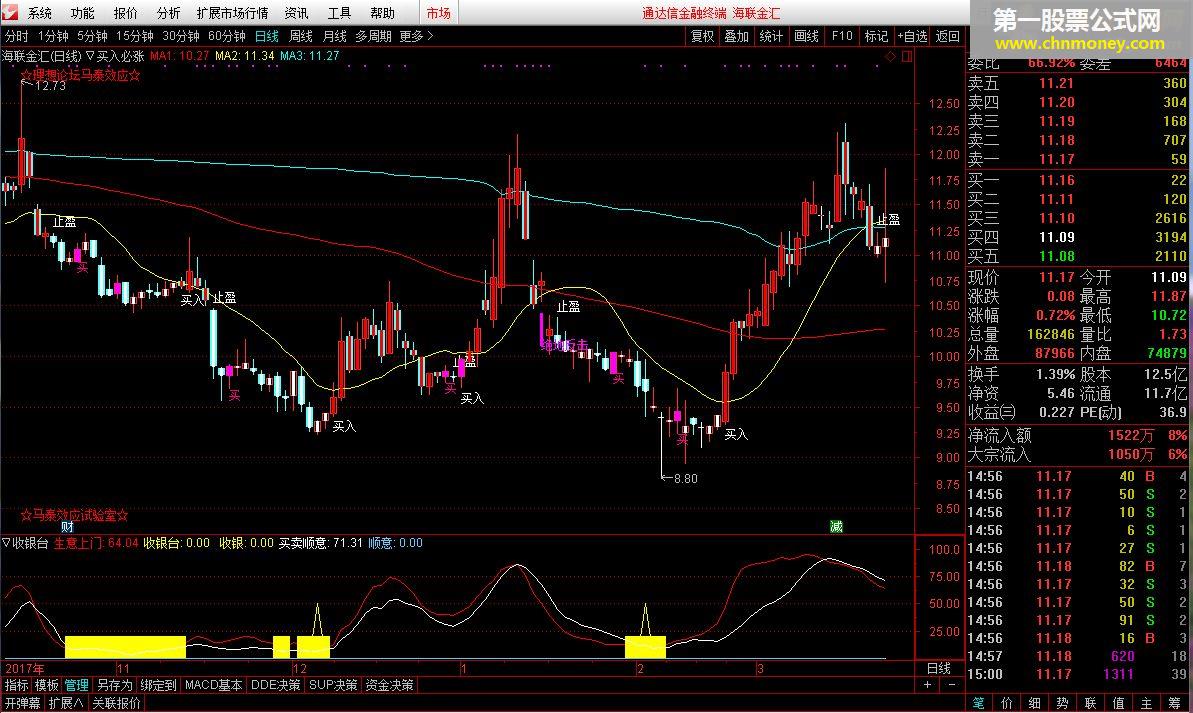Switch to the 势 trend tab

pos(1062,703)
